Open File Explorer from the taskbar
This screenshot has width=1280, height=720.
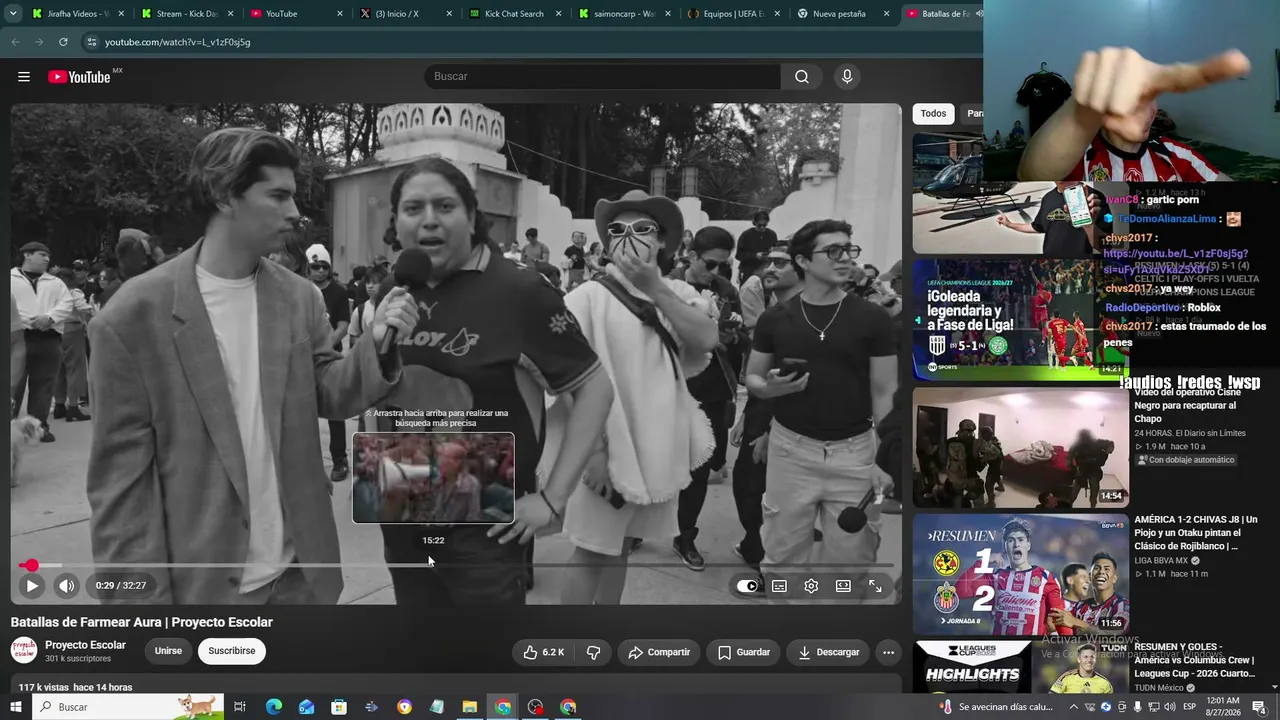[469, 707]
